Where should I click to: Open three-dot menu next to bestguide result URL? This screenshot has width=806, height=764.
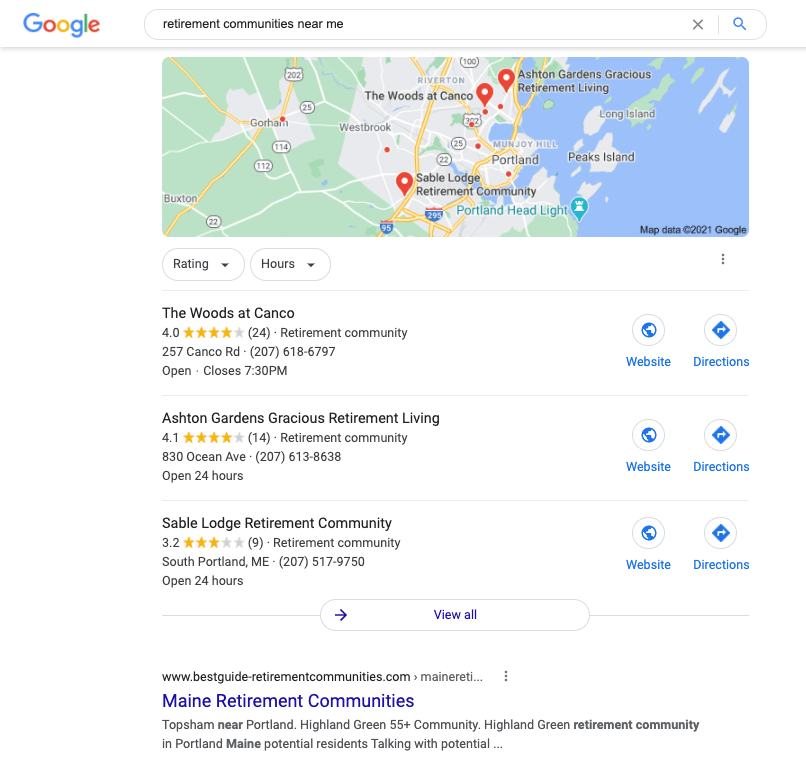pyautogui.click(x=506, y=676)
